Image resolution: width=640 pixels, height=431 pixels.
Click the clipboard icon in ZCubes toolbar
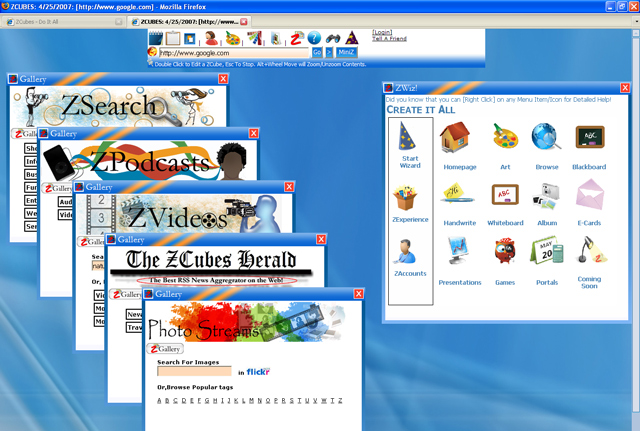point(173,38)
